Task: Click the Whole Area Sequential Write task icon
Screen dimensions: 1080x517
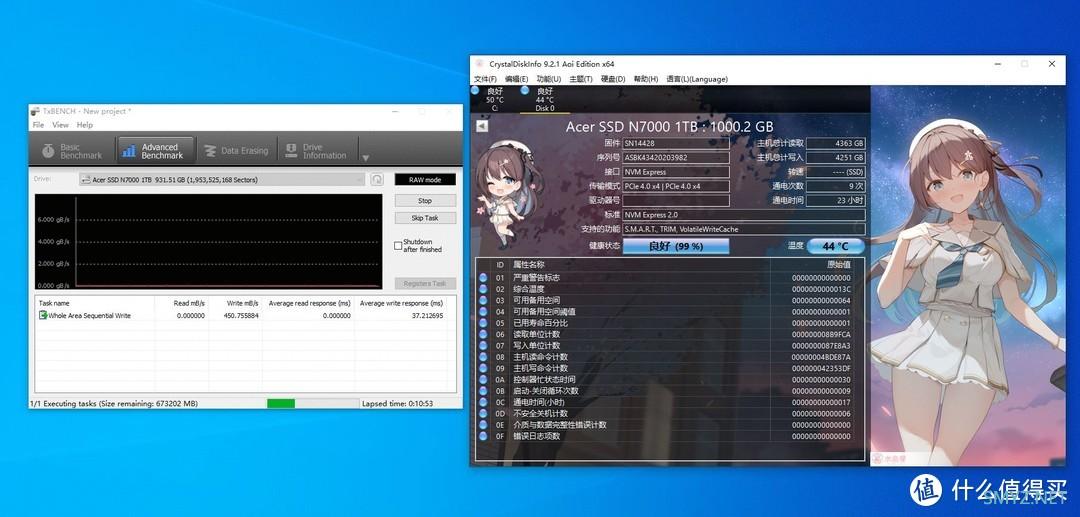Action: tap(43, 315)
